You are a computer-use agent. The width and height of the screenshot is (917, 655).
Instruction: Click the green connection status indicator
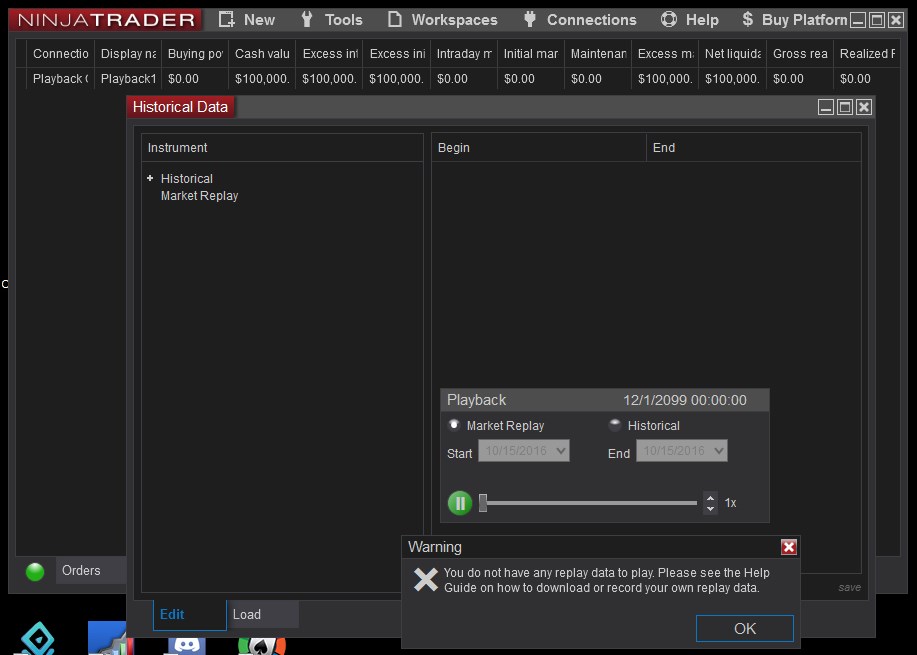point(35,571)
